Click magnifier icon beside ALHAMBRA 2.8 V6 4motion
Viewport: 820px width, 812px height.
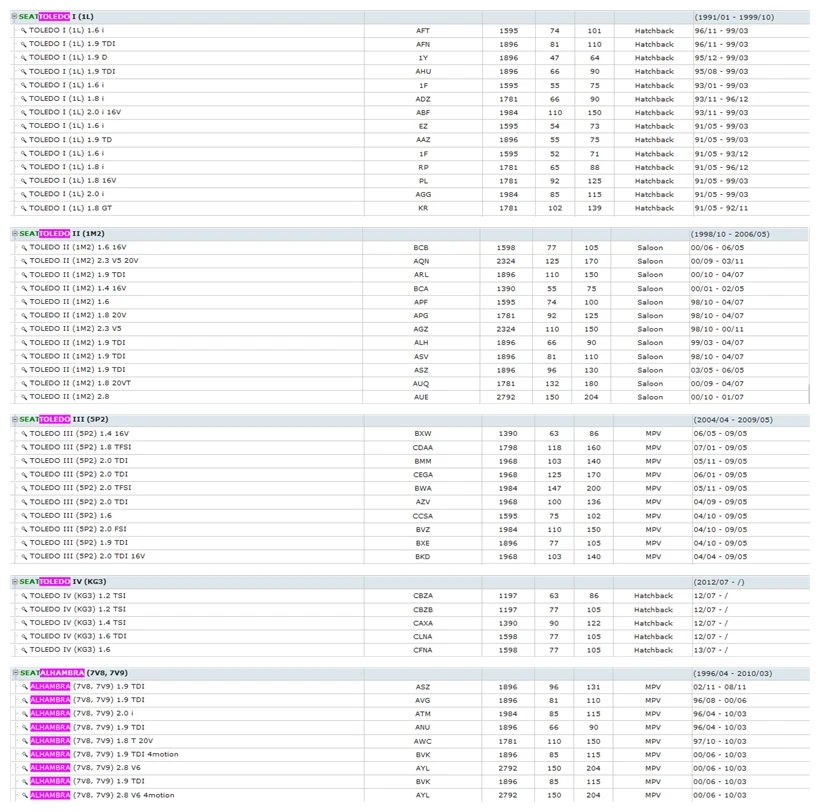point(25,796)
